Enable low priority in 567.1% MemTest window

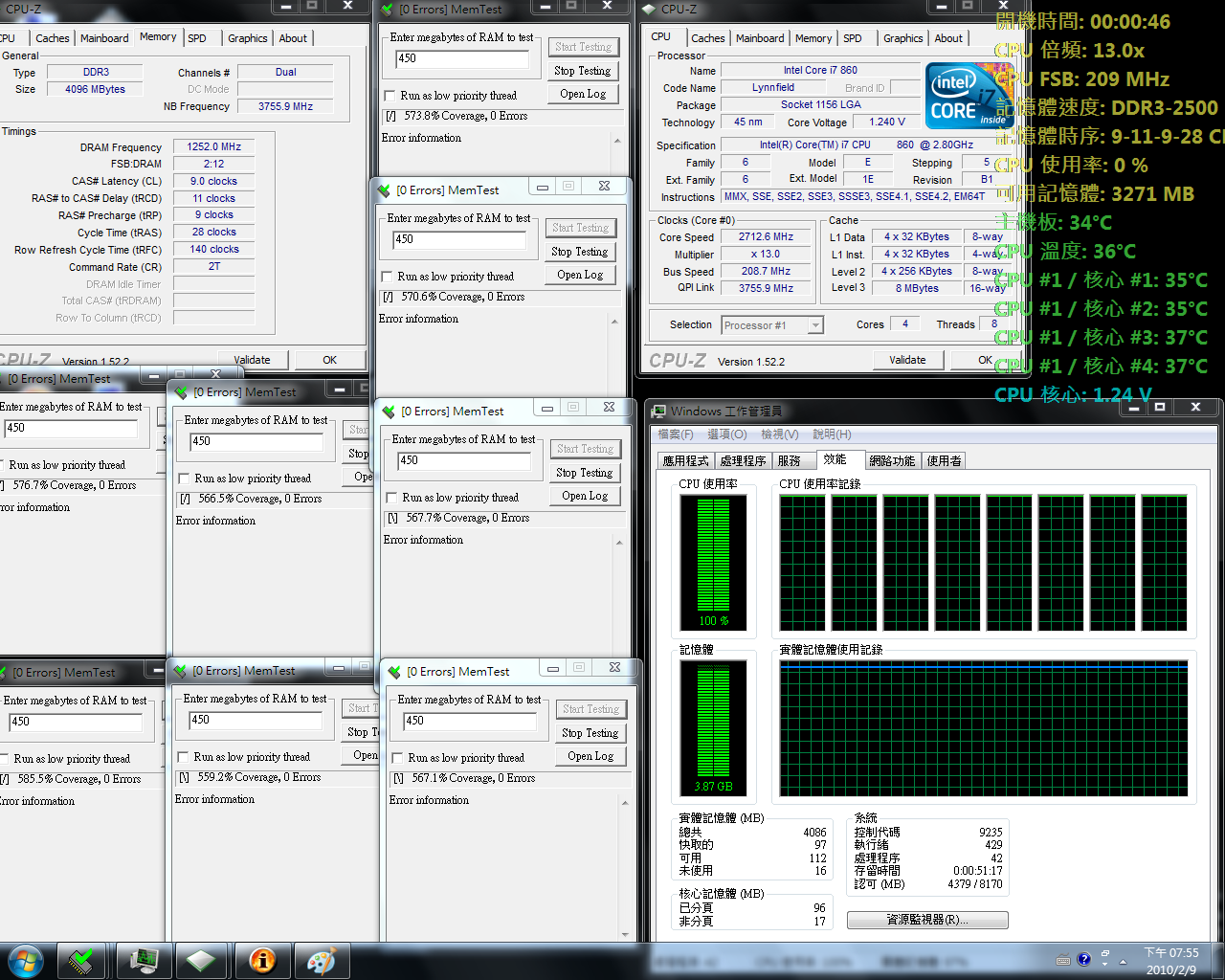tap(397, 758)
